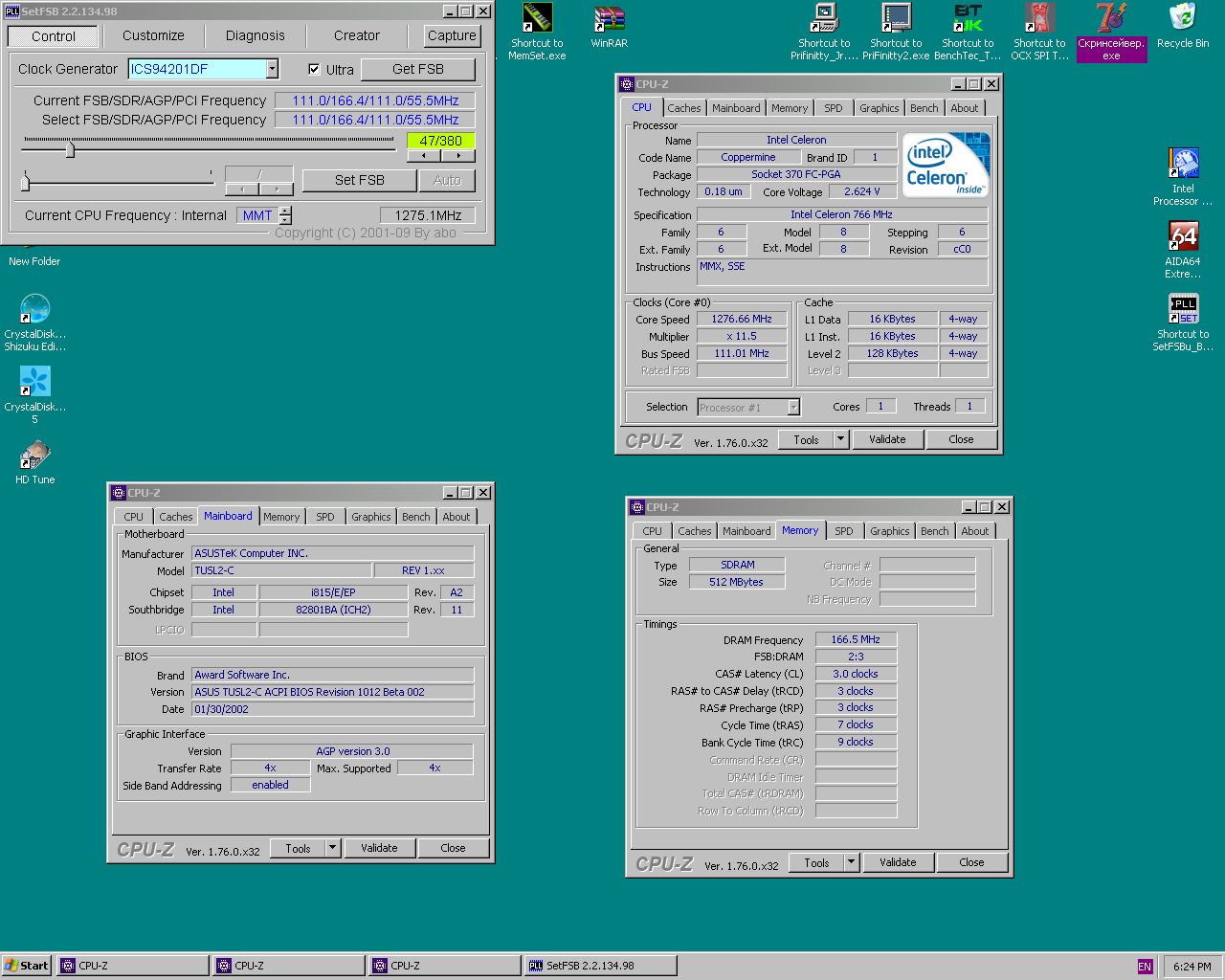Open the Recycle Bin icon
Image resolution: width=1225 pixels, height=980 pixels.
coord(1183,27)
